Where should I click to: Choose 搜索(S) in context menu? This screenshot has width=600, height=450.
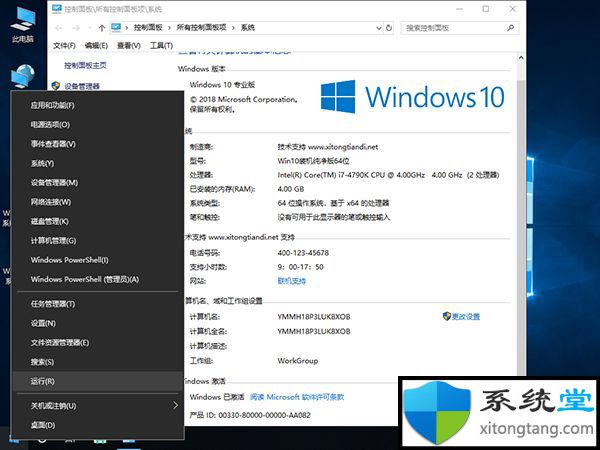[x=98, y=362]
